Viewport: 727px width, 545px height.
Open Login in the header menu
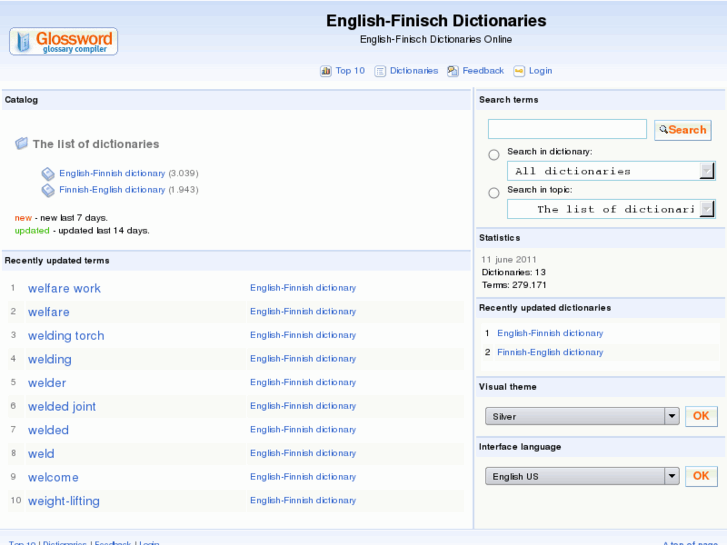point(541,71)
